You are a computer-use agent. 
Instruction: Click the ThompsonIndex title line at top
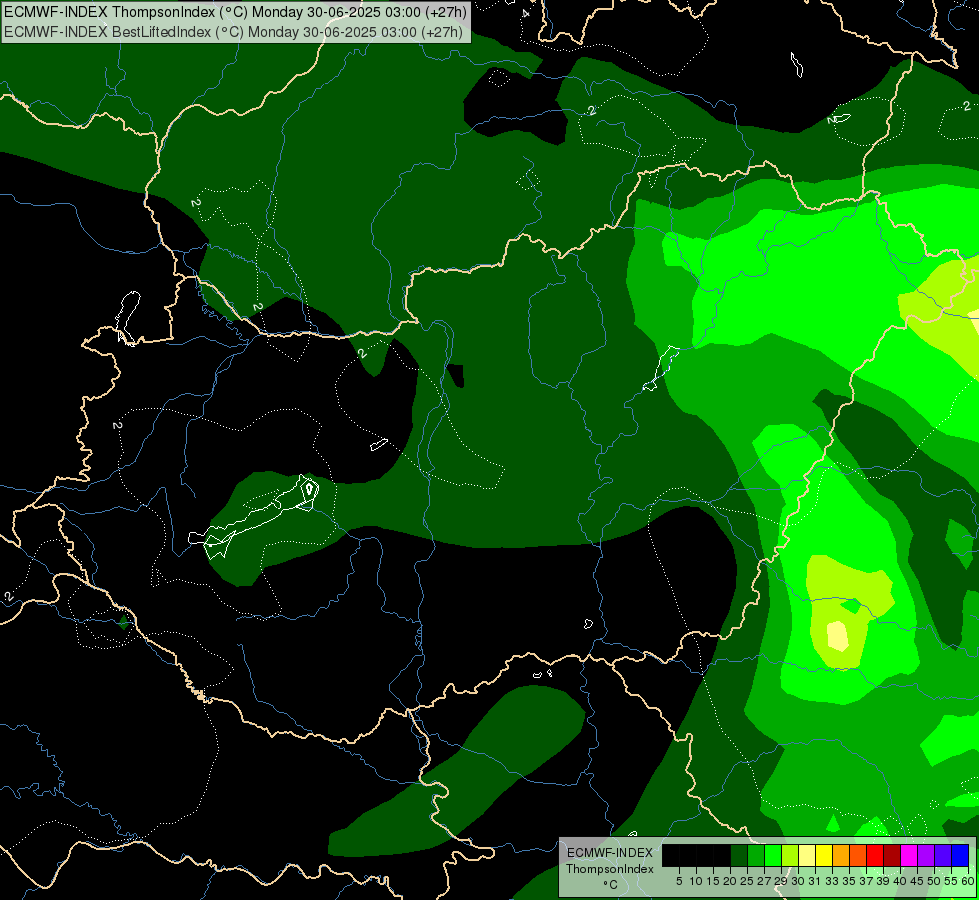[235, 12]
